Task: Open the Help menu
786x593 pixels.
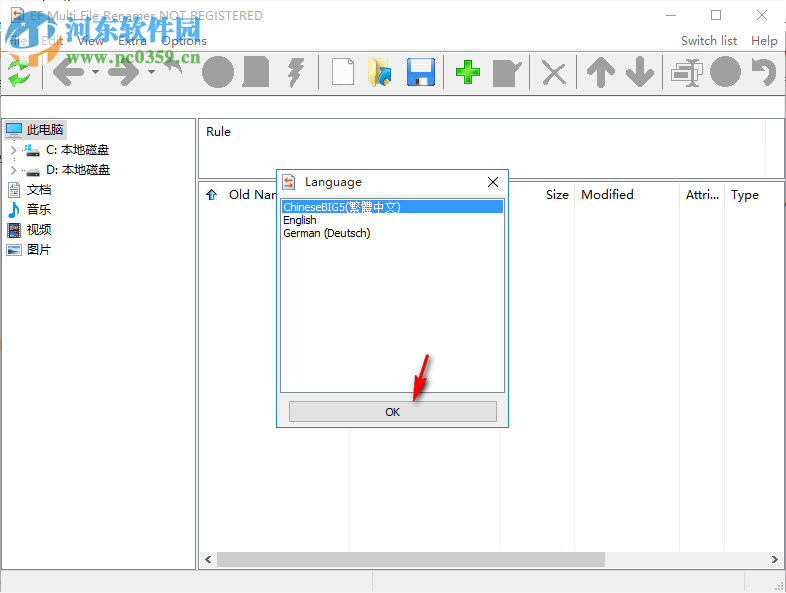Action: coord(764,41)
